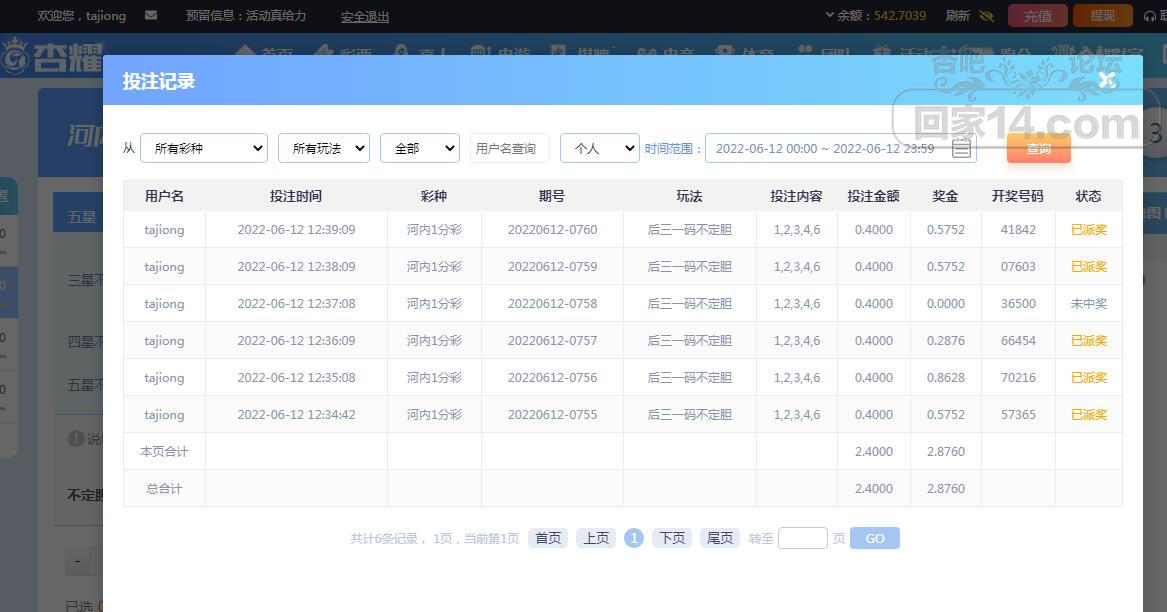This screenshot has height=612, width=1167.
Task: Click the 安全退出 logout link
Action: 365,17
